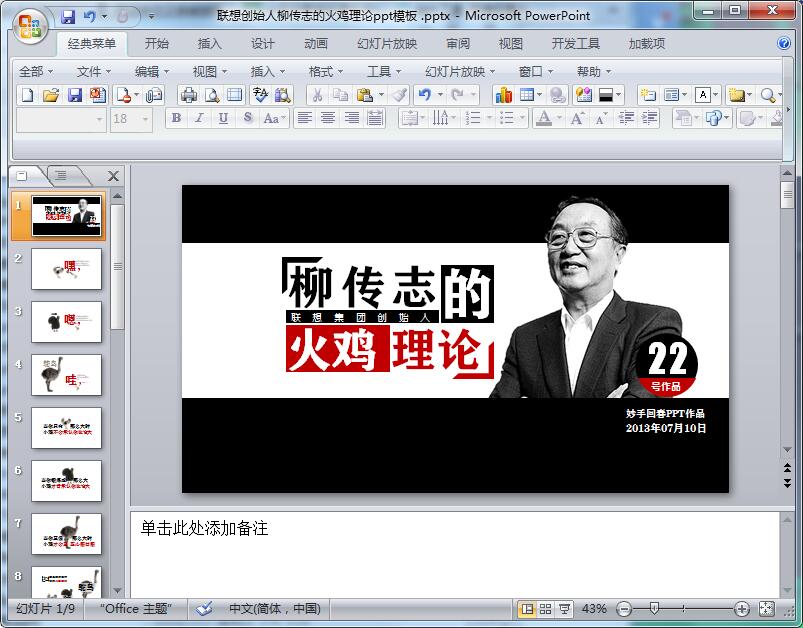Click the Copy icon in toolbar
This screenshot has width=803, height=628.
coord(340,95)
